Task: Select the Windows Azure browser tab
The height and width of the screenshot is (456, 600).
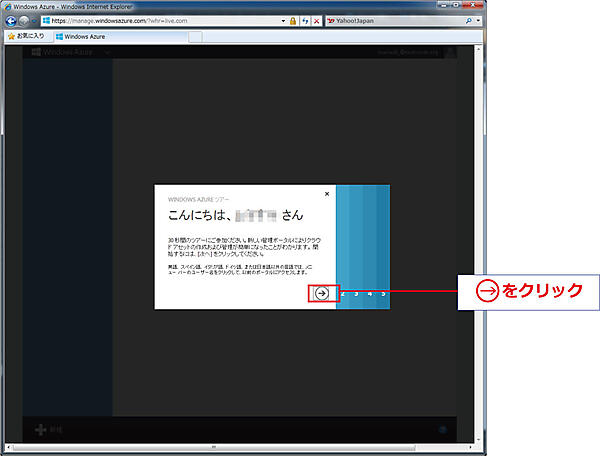Action: [x=119, y=37]
